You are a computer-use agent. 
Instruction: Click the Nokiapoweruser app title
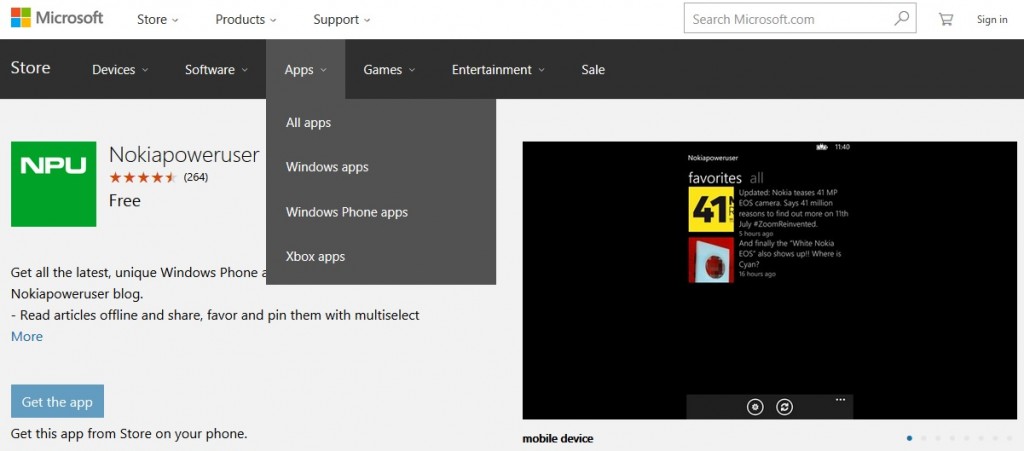(184, 155)
